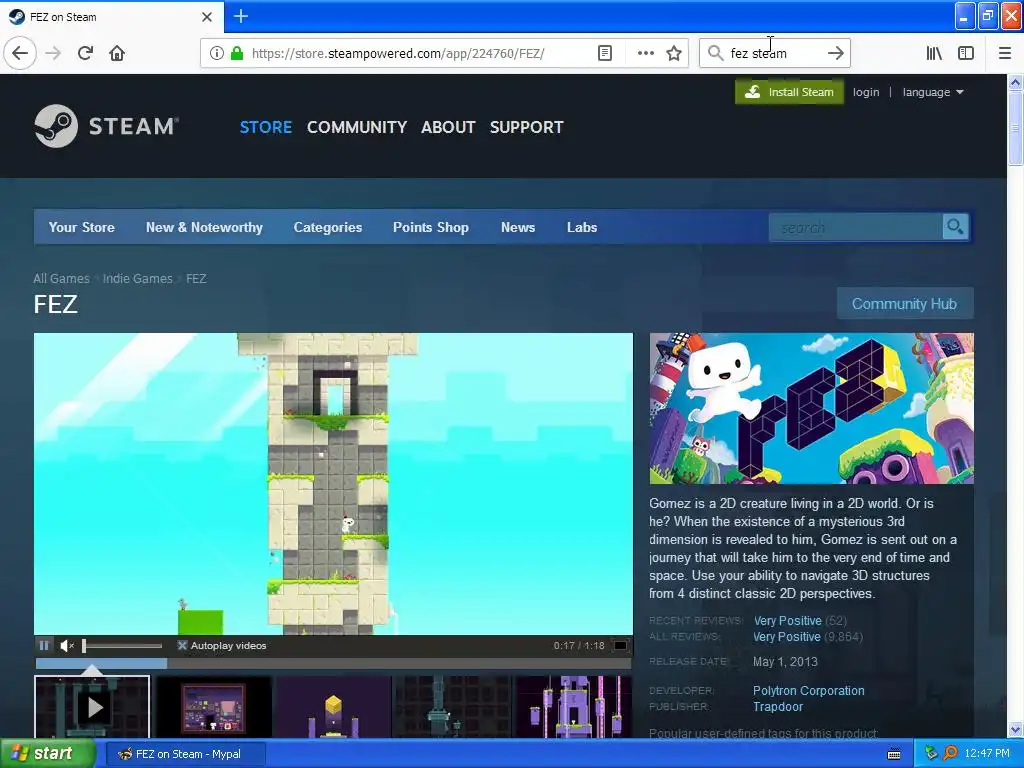This screenshot has height=768, width=1024.
Task: Enter fullscreen with the video fullscreen icon
Action: [620, 645]
